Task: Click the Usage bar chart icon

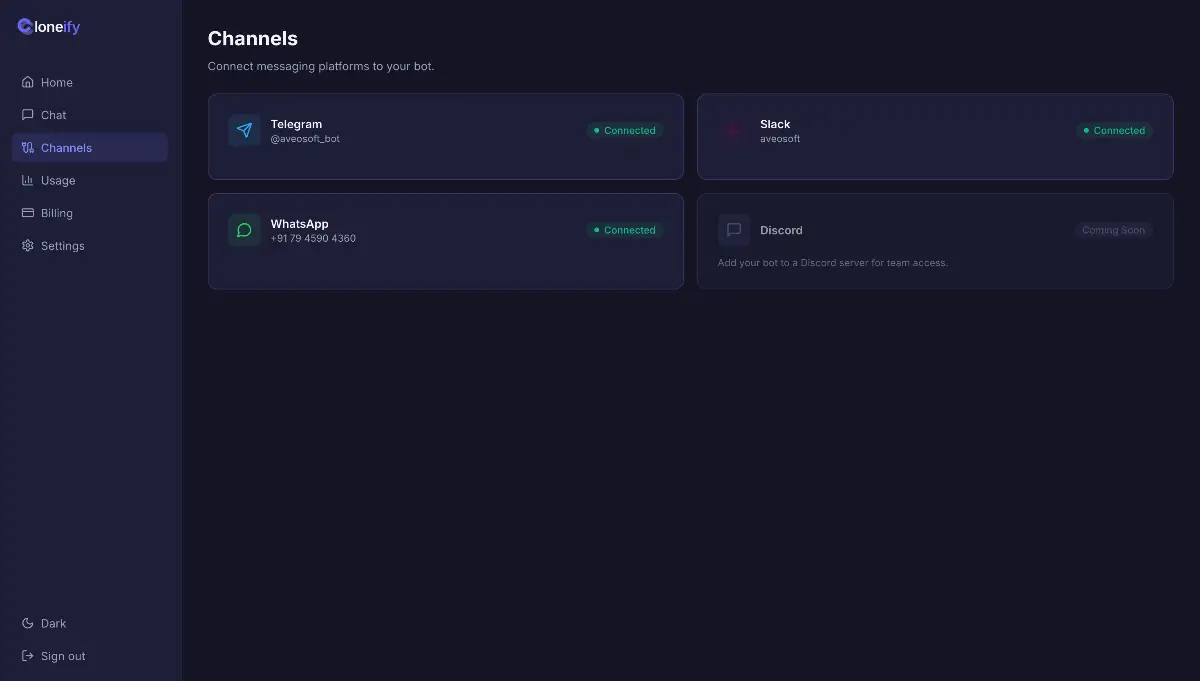Action: tap(28, 181)
